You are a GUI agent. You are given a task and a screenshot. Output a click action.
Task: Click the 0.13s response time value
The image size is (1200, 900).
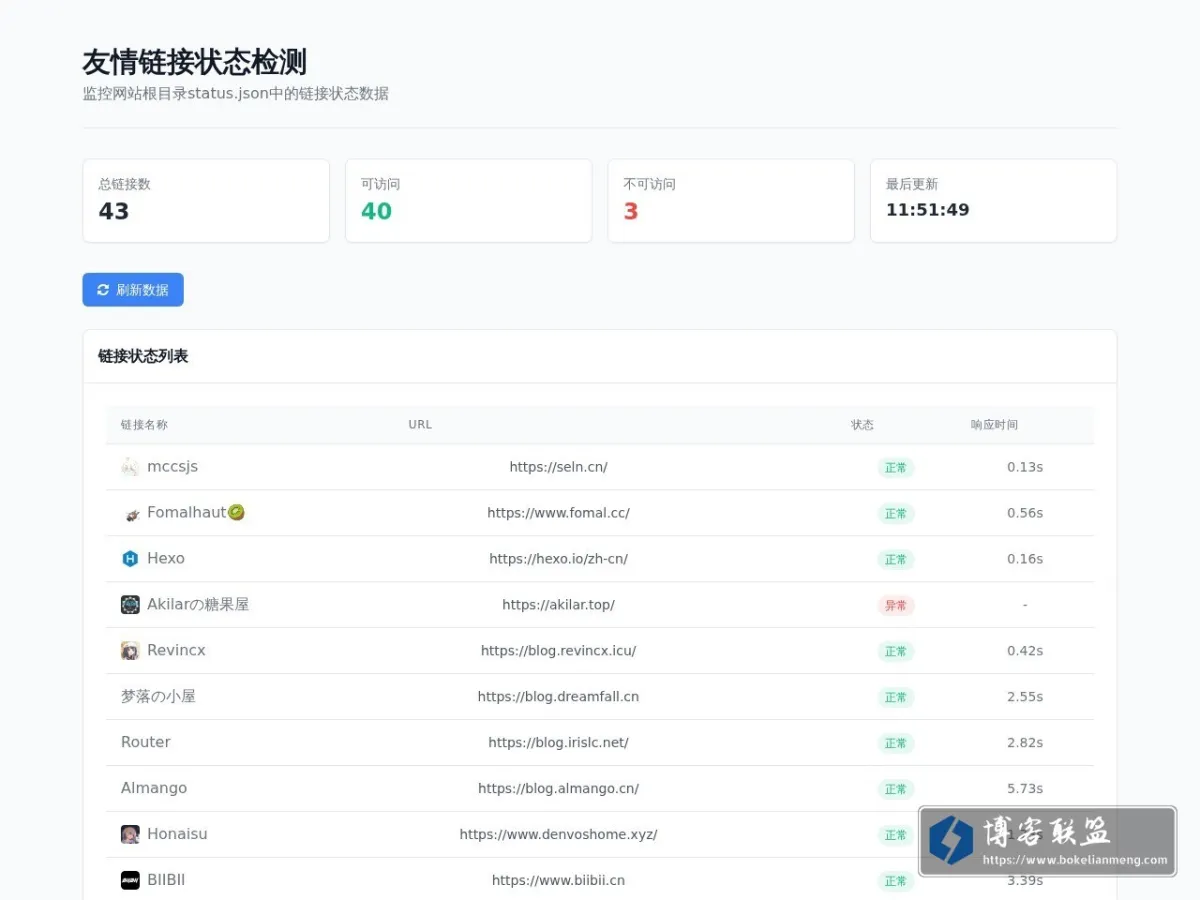[x=1025, y=467]
